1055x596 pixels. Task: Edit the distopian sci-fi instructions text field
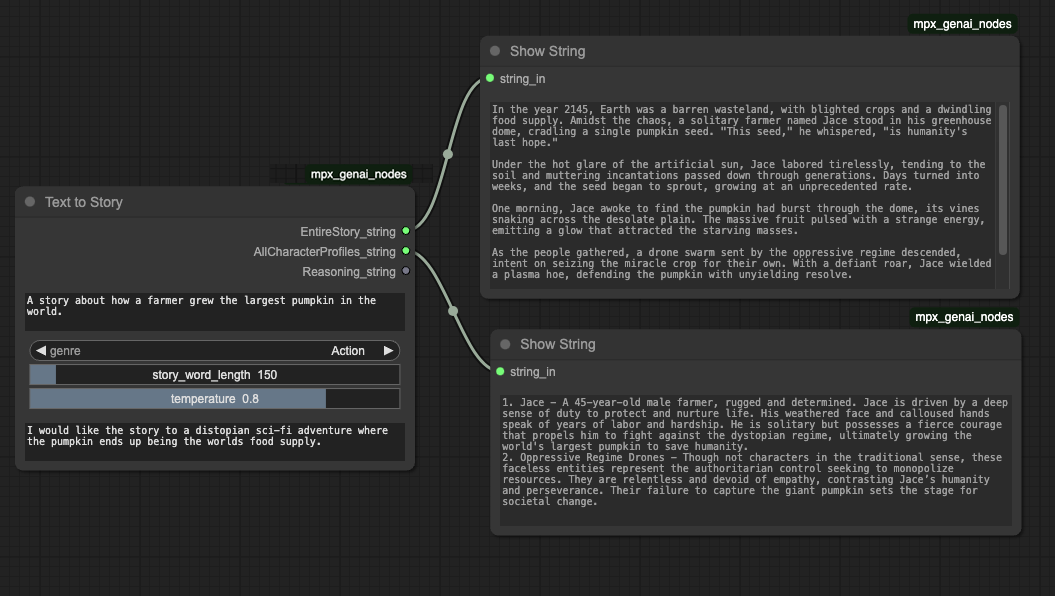(x=215, y=442)
